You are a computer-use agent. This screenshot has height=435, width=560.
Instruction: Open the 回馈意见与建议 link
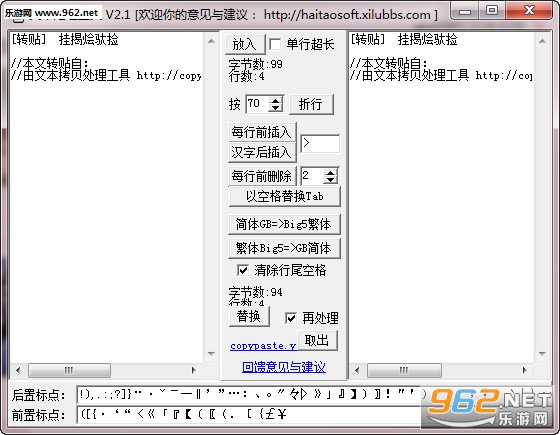284,367
